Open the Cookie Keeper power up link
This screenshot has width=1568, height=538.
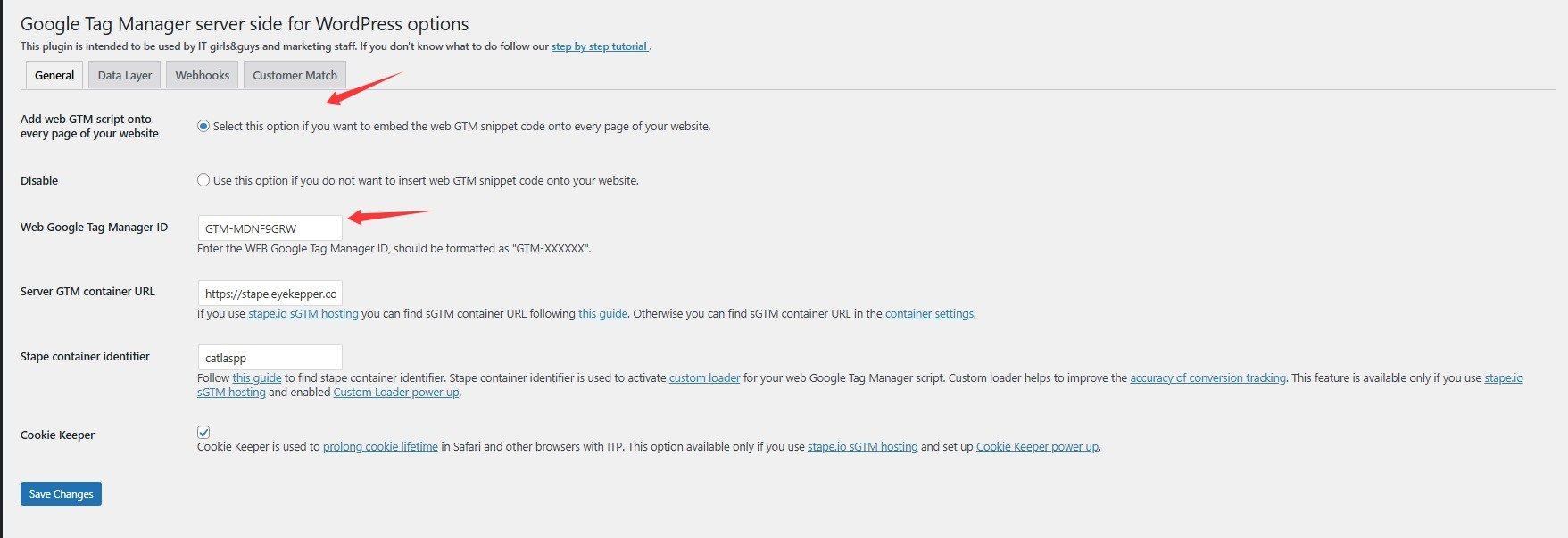(1037, 447)
